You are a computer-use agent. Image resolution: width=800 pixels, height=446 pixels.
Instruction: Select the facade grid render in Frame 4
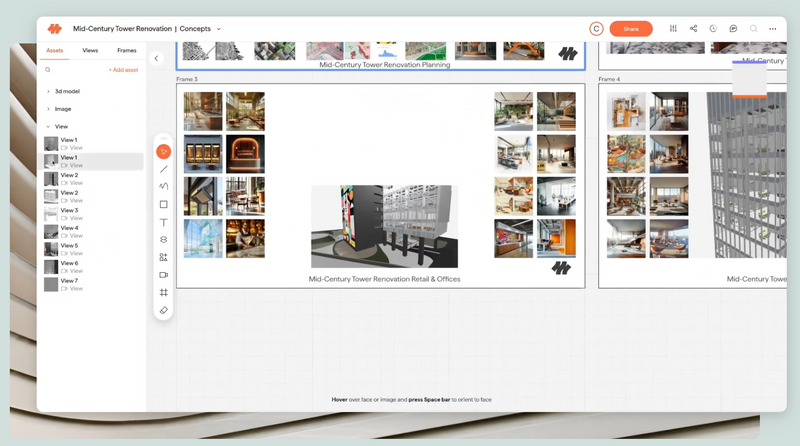click(746, 175)
